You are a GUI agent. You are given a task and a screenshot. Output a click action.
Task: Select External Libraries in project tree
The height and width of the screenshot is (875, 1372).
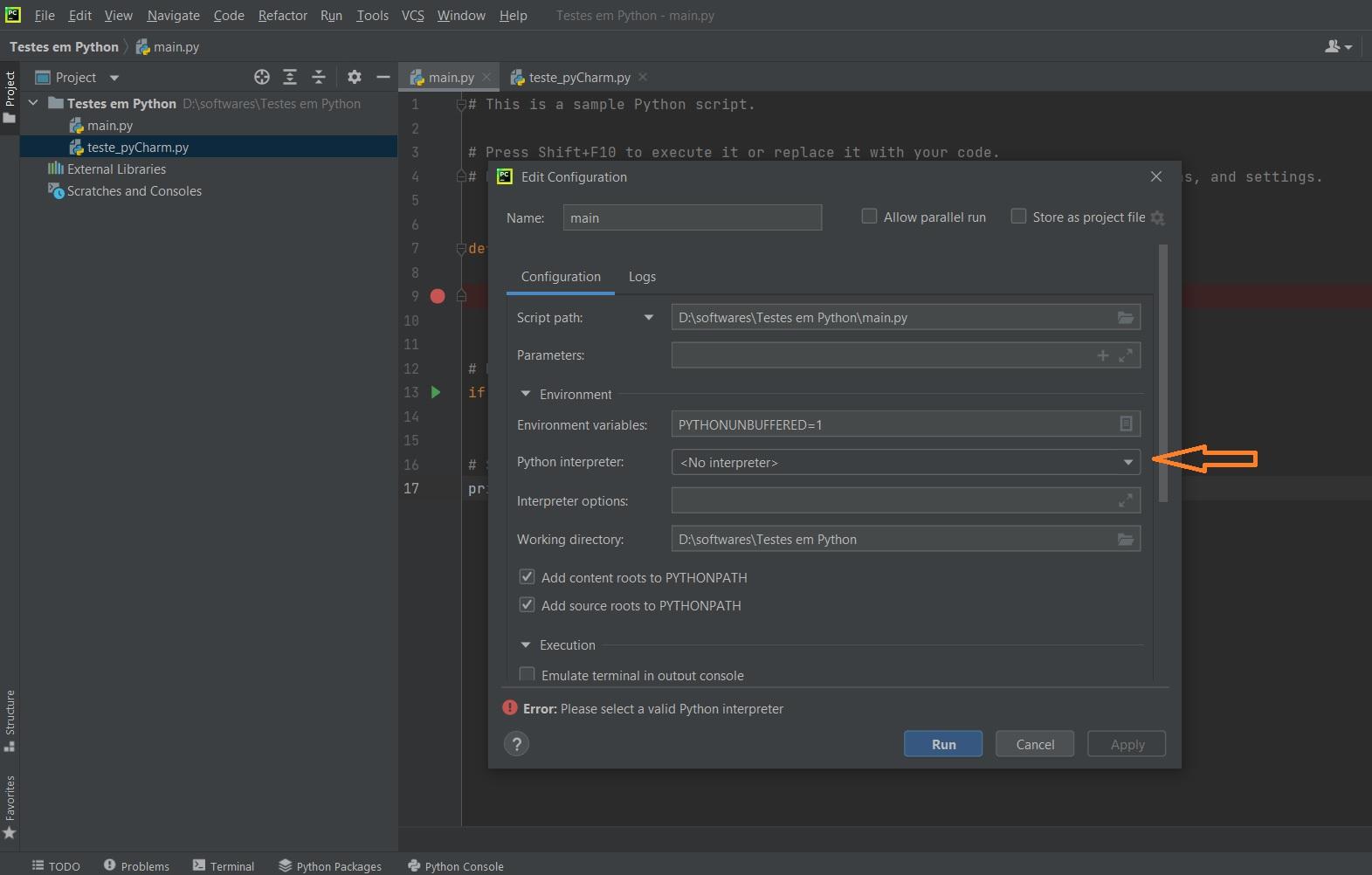[x=116, y=169]
